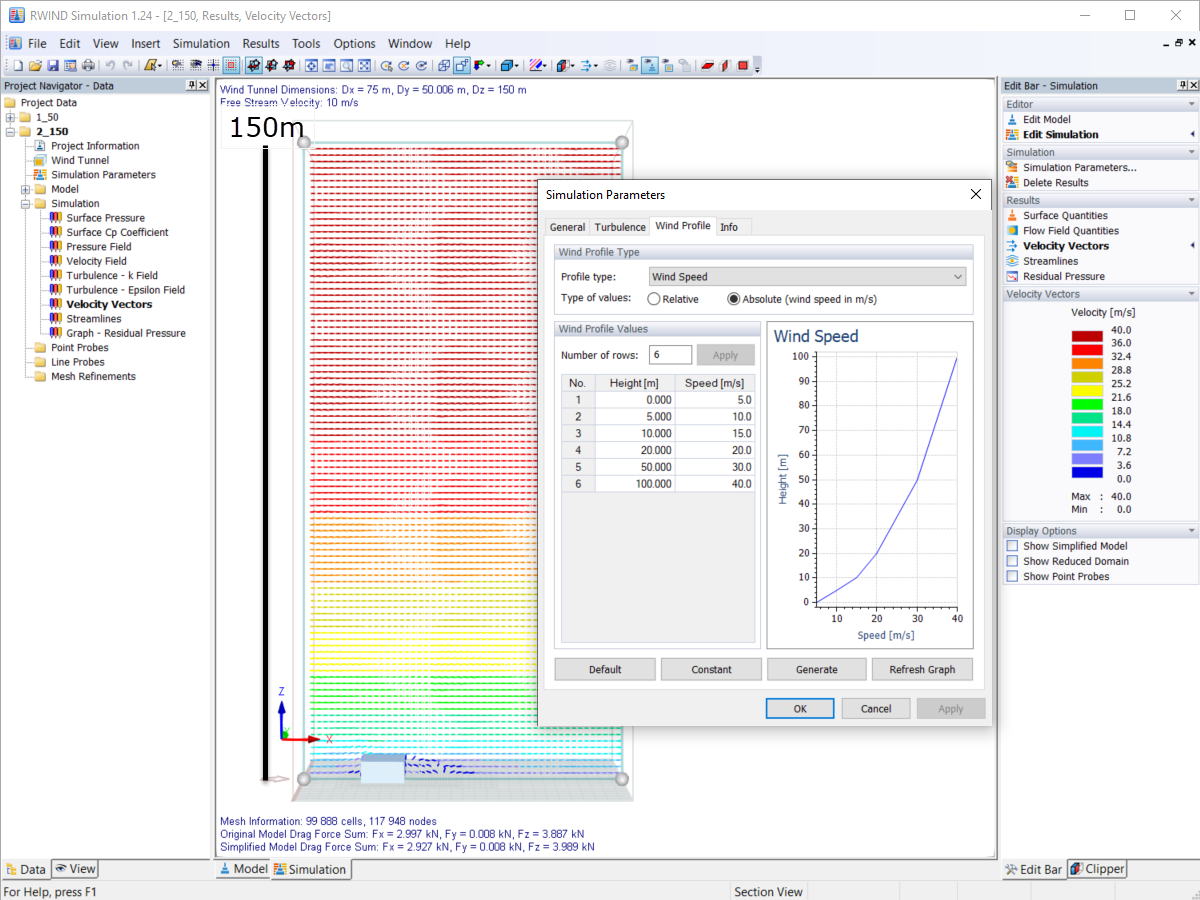Click the Surface Quantities icon in Edit Bar

[x=1013, y=216]
